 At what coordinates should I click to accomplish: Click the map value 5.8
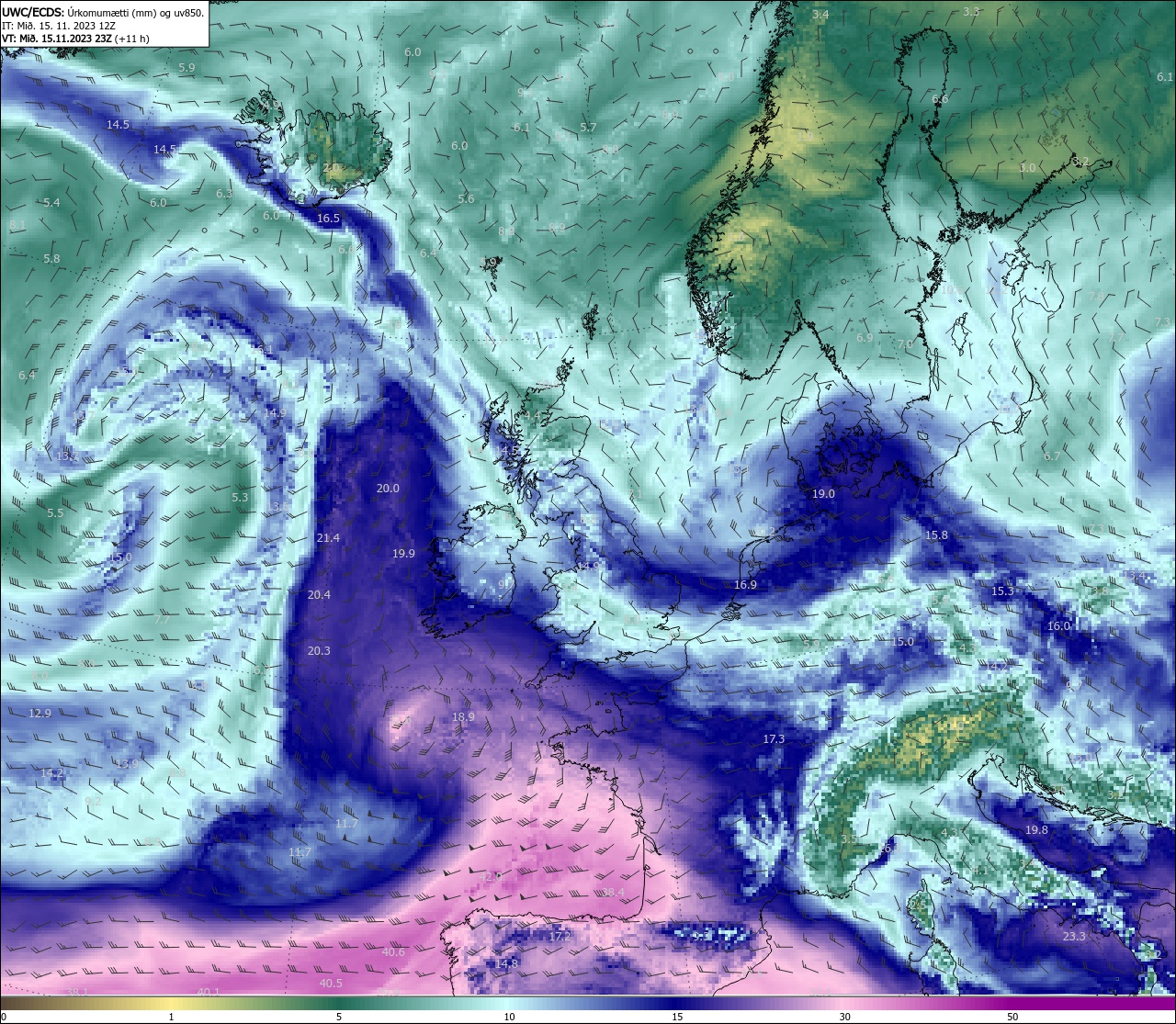point(51,259)
